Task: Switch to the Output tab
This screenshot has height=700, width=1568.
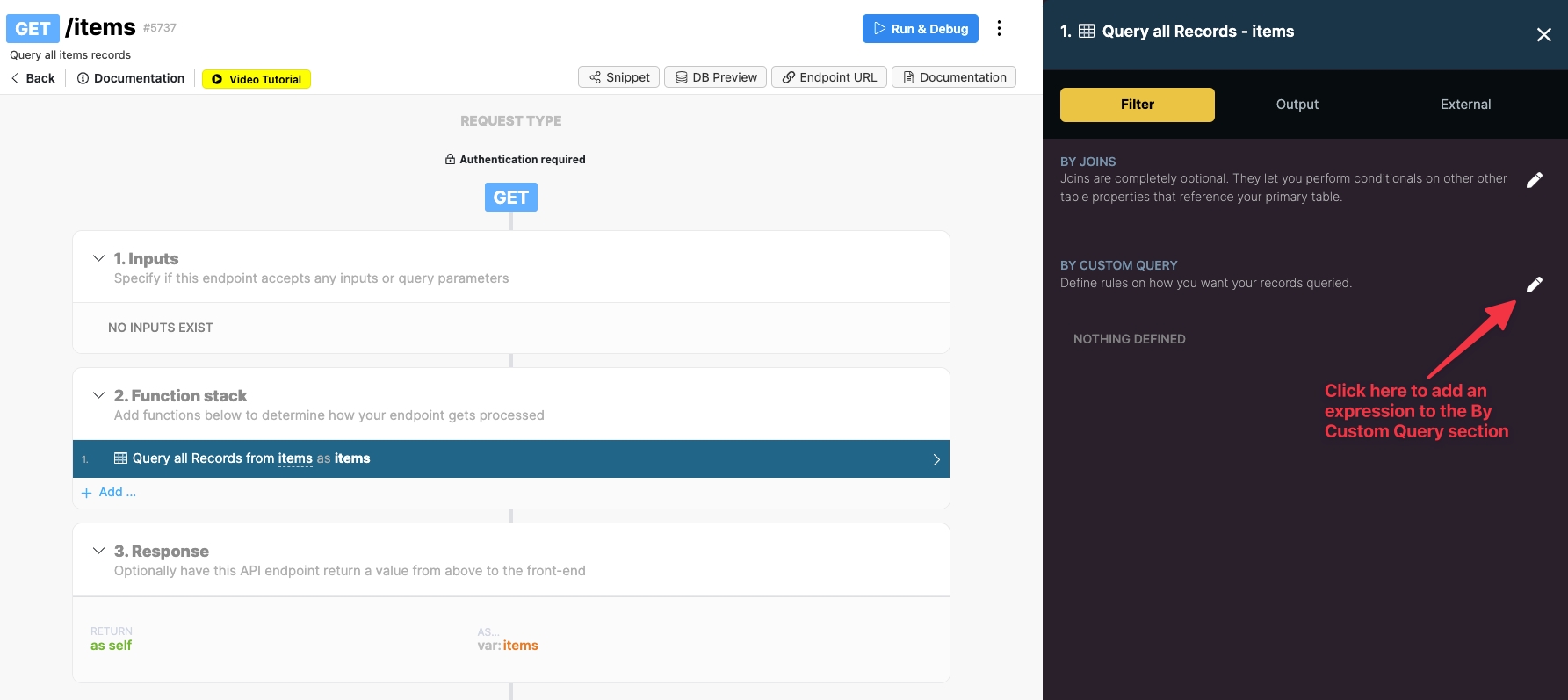Action: (1297, 105)
